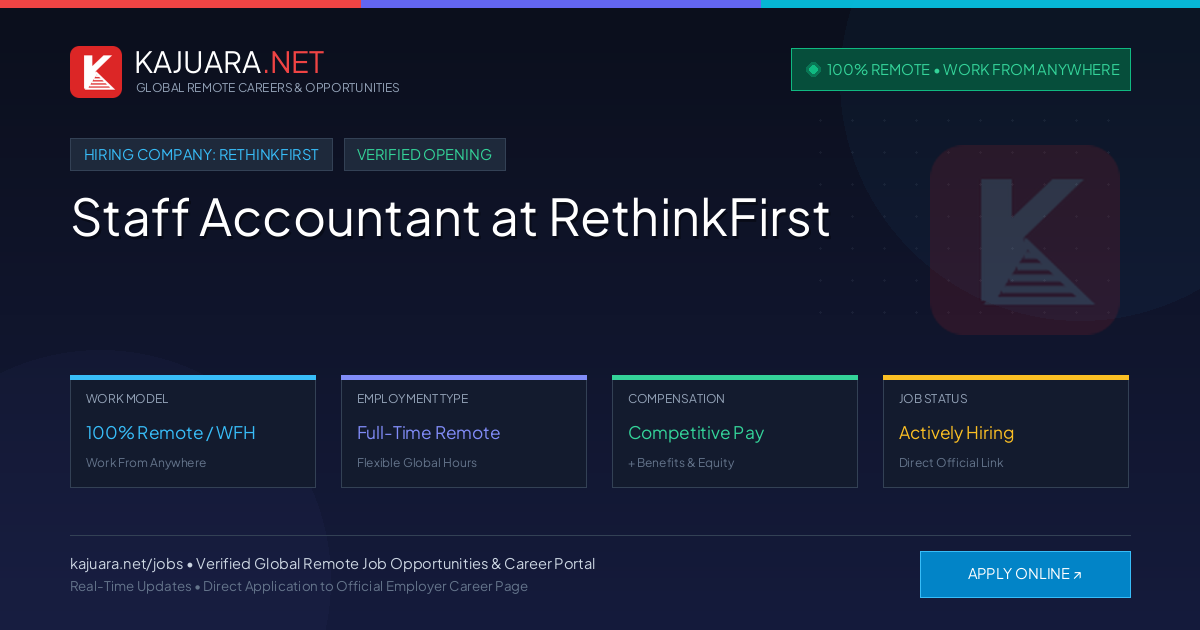1200x630 pixels.
Task: Click the + Benefits & Equity subtext
Action: click(681, 463)
